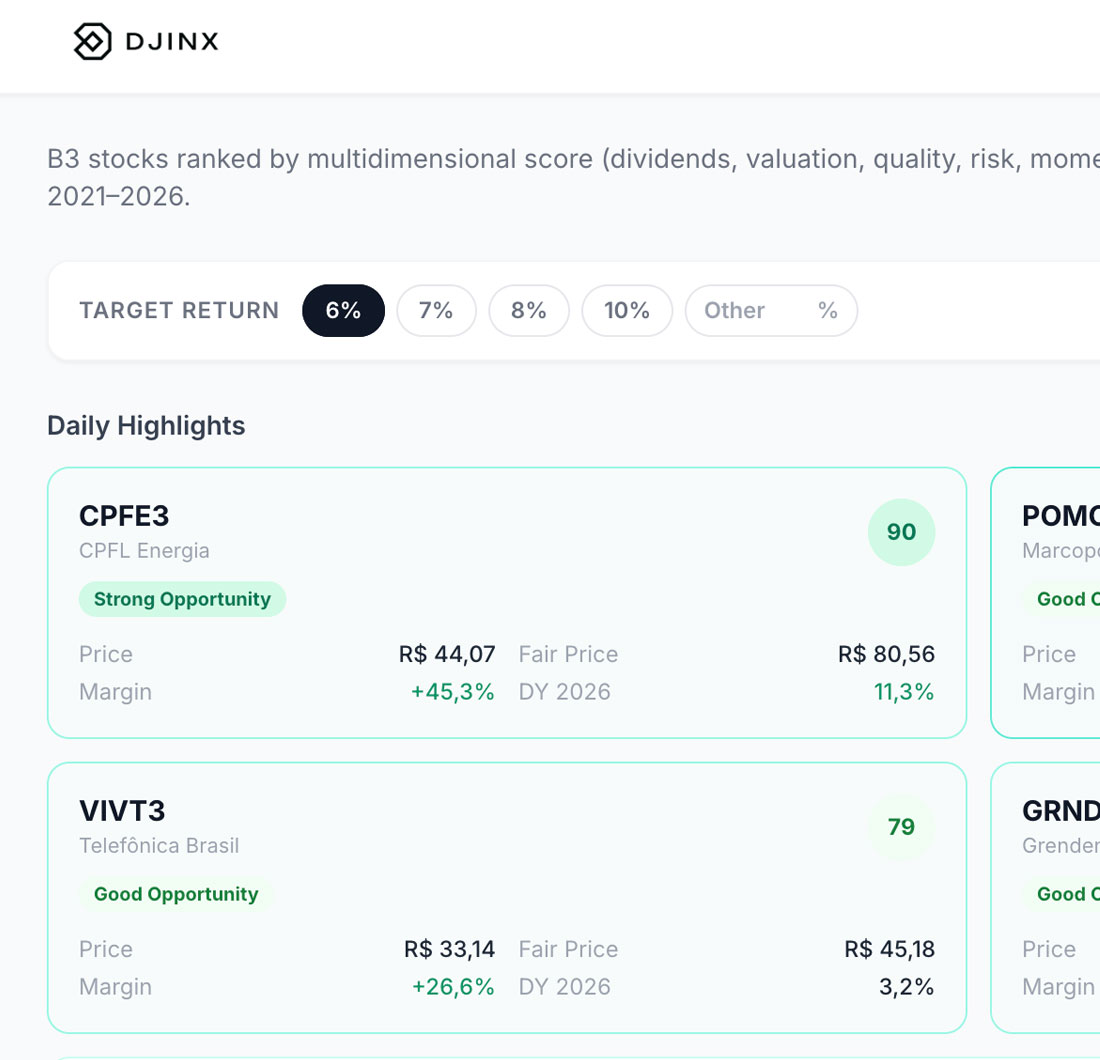Viewport: 1100px width, 1060px height.
Task: Click the TARGET RETURN label
Action: (180, 310)
